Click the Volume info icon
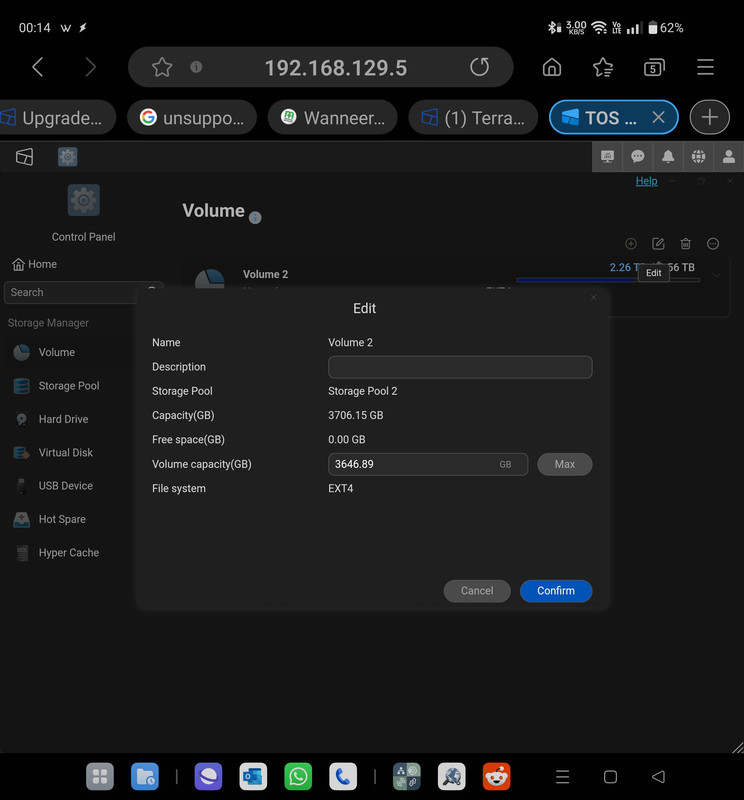Screen dimensions: 744x800 click(255, 218)
